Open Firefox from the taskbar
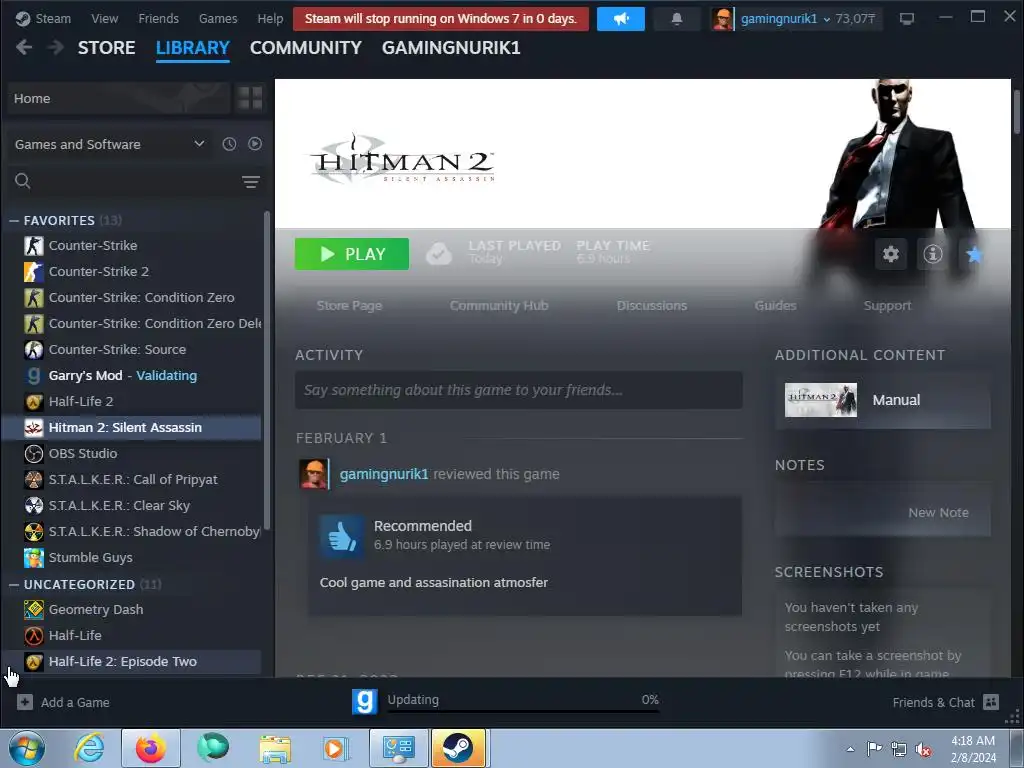This screenshot has height=768, width=1024. click(x=151, y=748)
